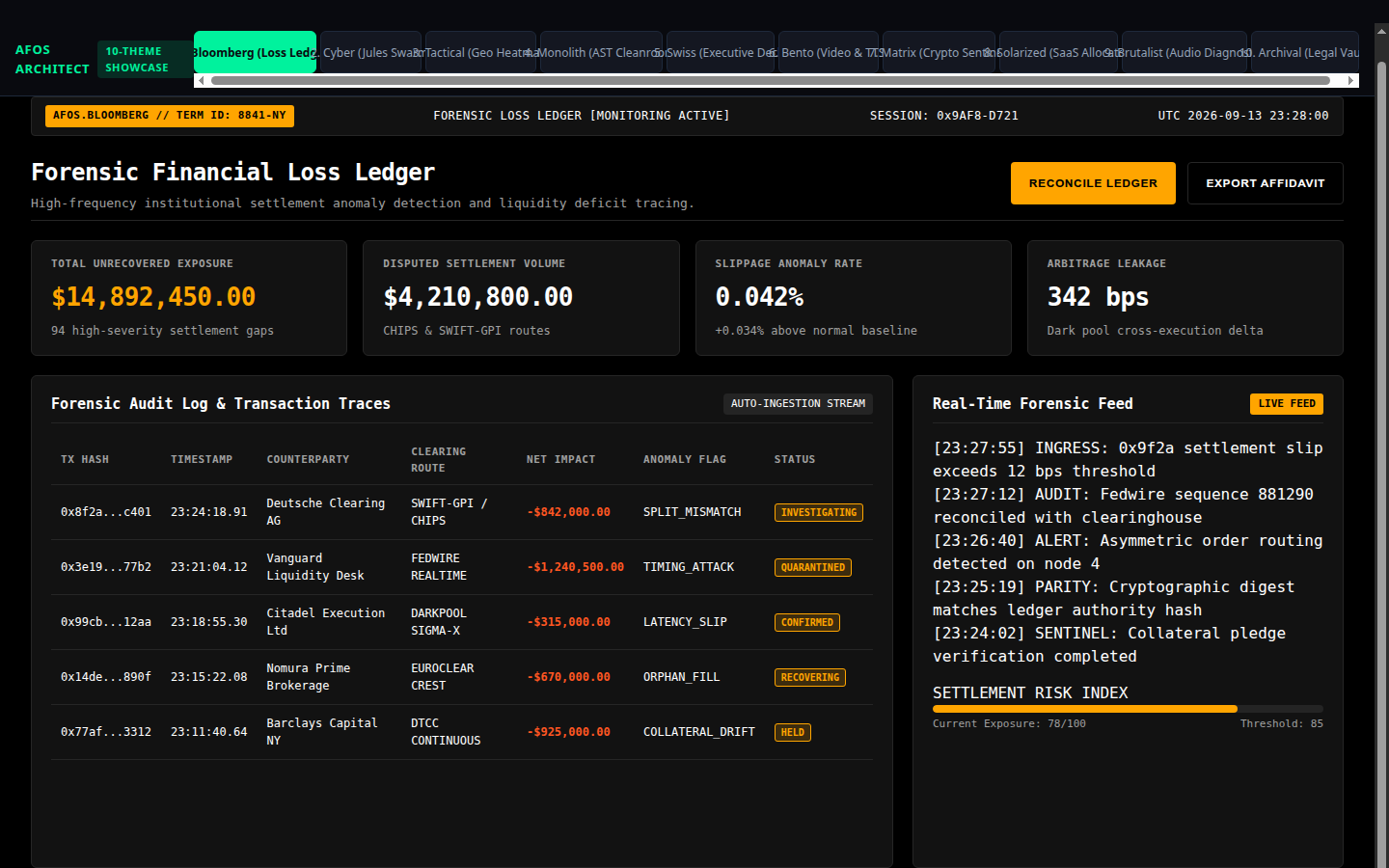Select the Brutalist (Audio Diagnostics) tab
The image size is (1389, 868).
pos(1185,52)
